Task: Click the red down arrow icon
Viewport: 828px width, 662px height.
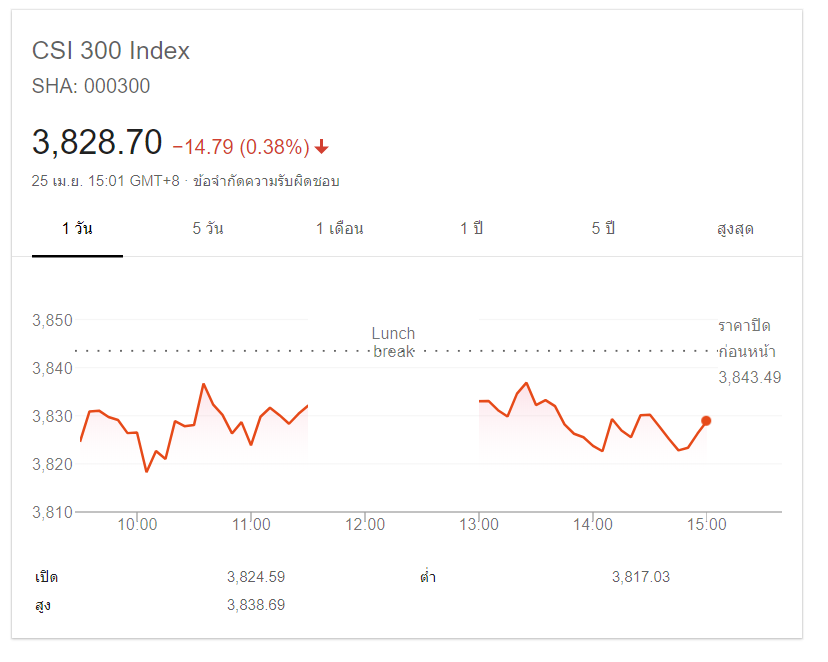Action: click(321, 147)
